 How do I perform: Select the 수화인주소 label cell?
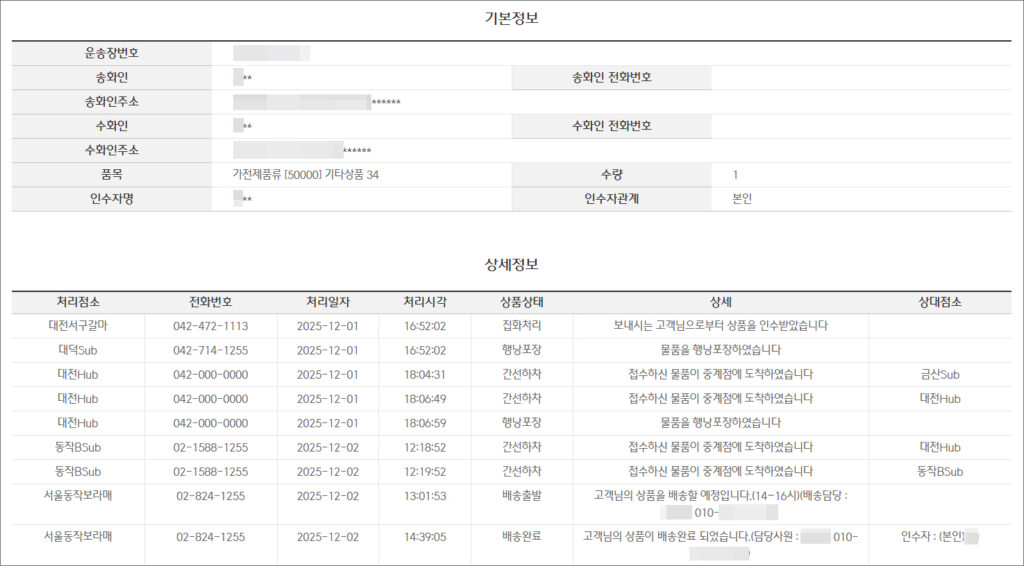point(111,150)
